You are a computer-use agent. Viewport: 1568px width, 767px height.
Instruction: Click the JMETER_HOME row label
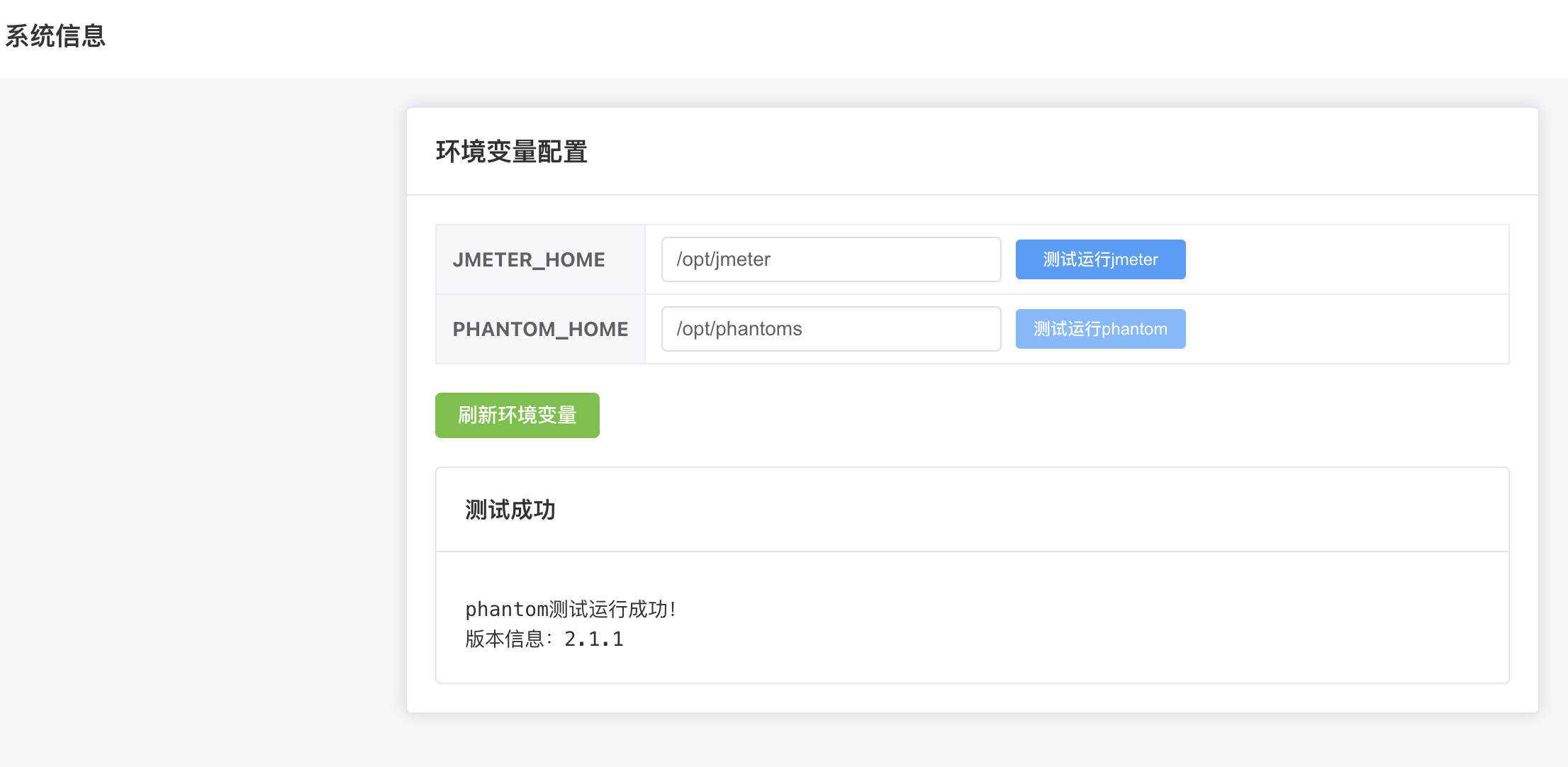click(x=529, y=259)
